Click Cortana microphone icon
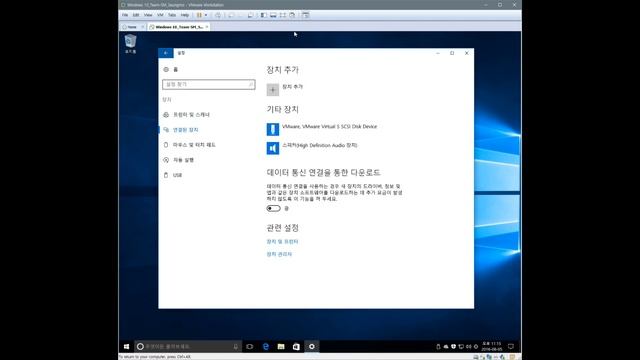The image size is (640, 360). (x=236, y=347)
